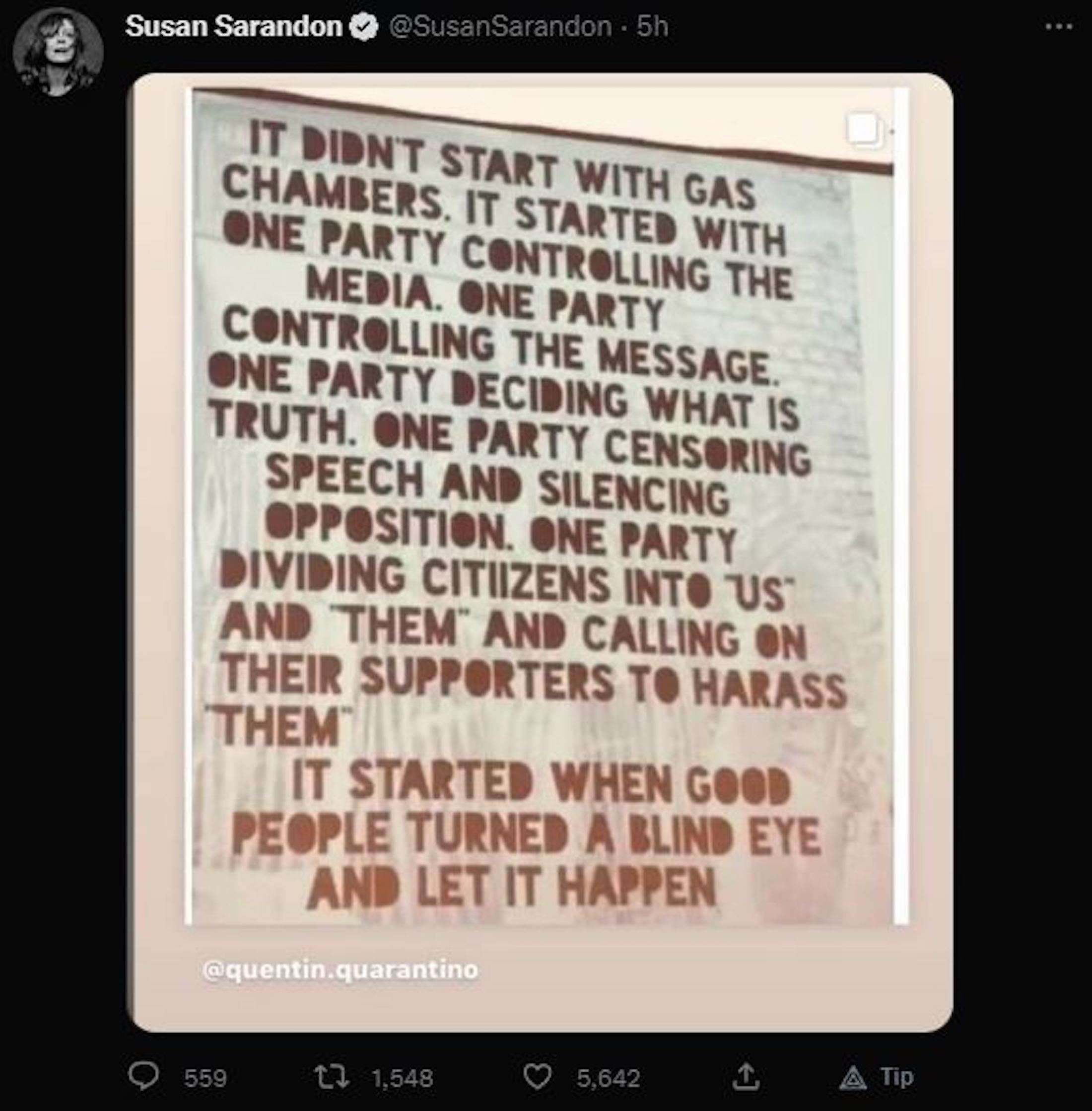
Task: Click the Susan Sarandon display name
Action: [233, 27]
